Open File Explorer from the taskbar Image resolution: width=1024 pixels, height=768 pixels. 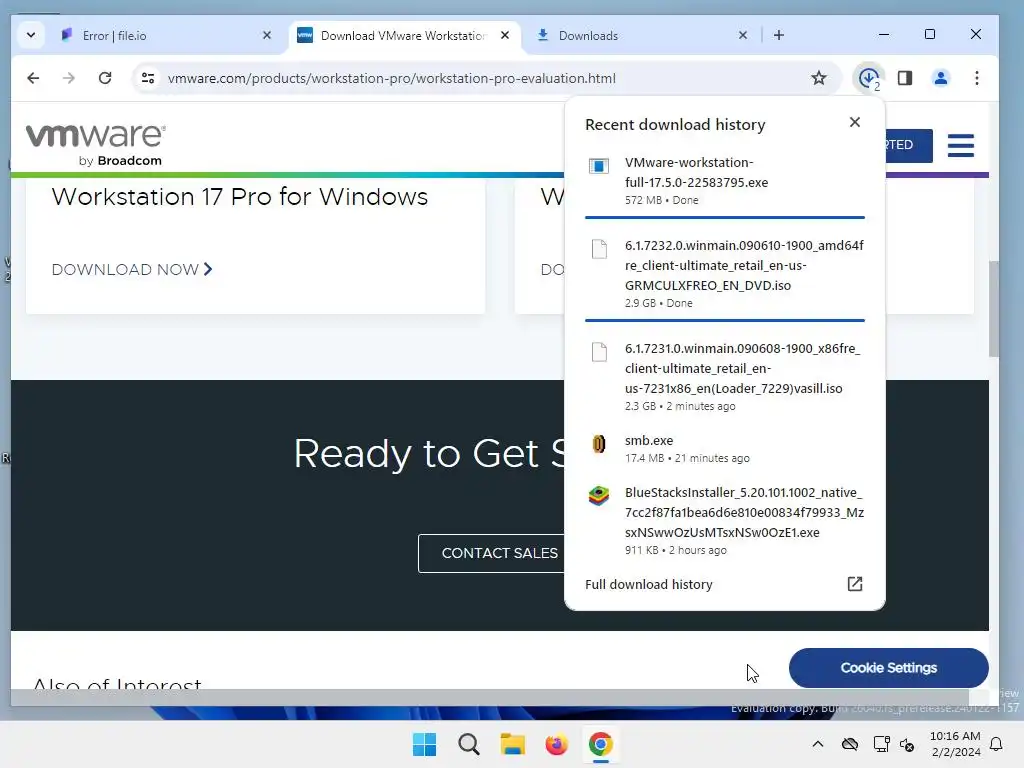tap(513, 744)
